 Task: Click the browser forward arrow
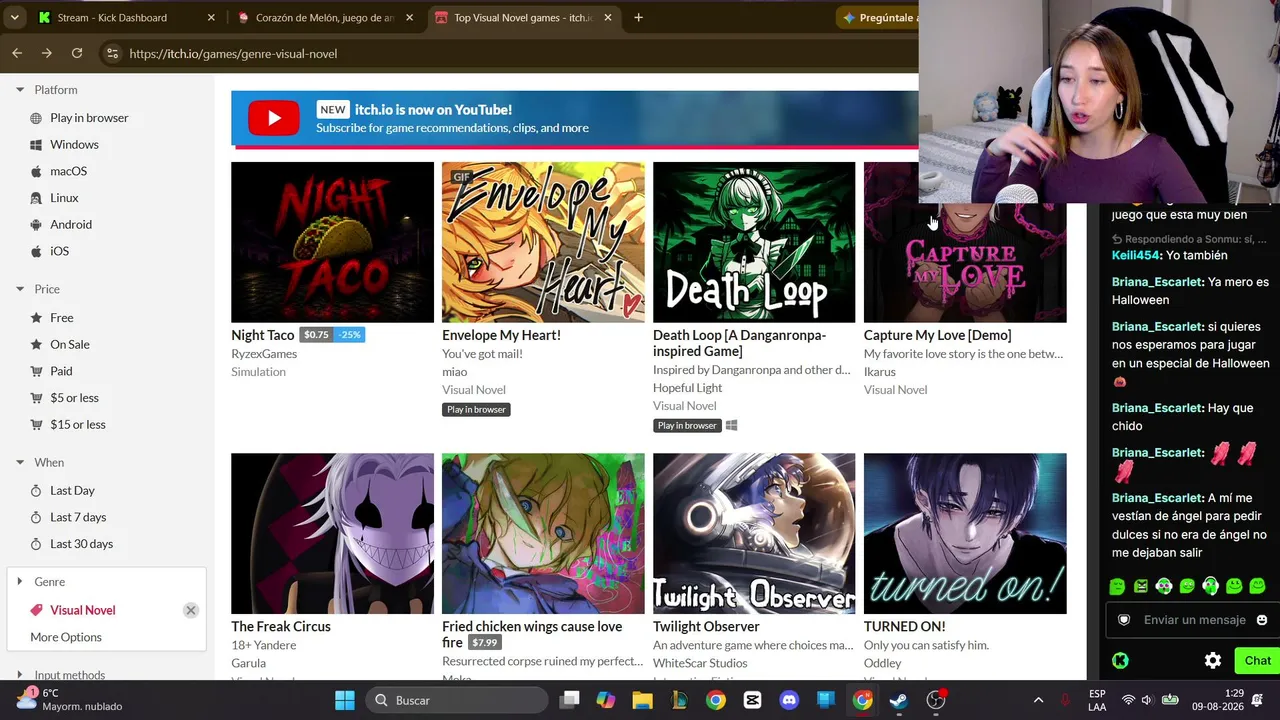(x=47, y=53)
